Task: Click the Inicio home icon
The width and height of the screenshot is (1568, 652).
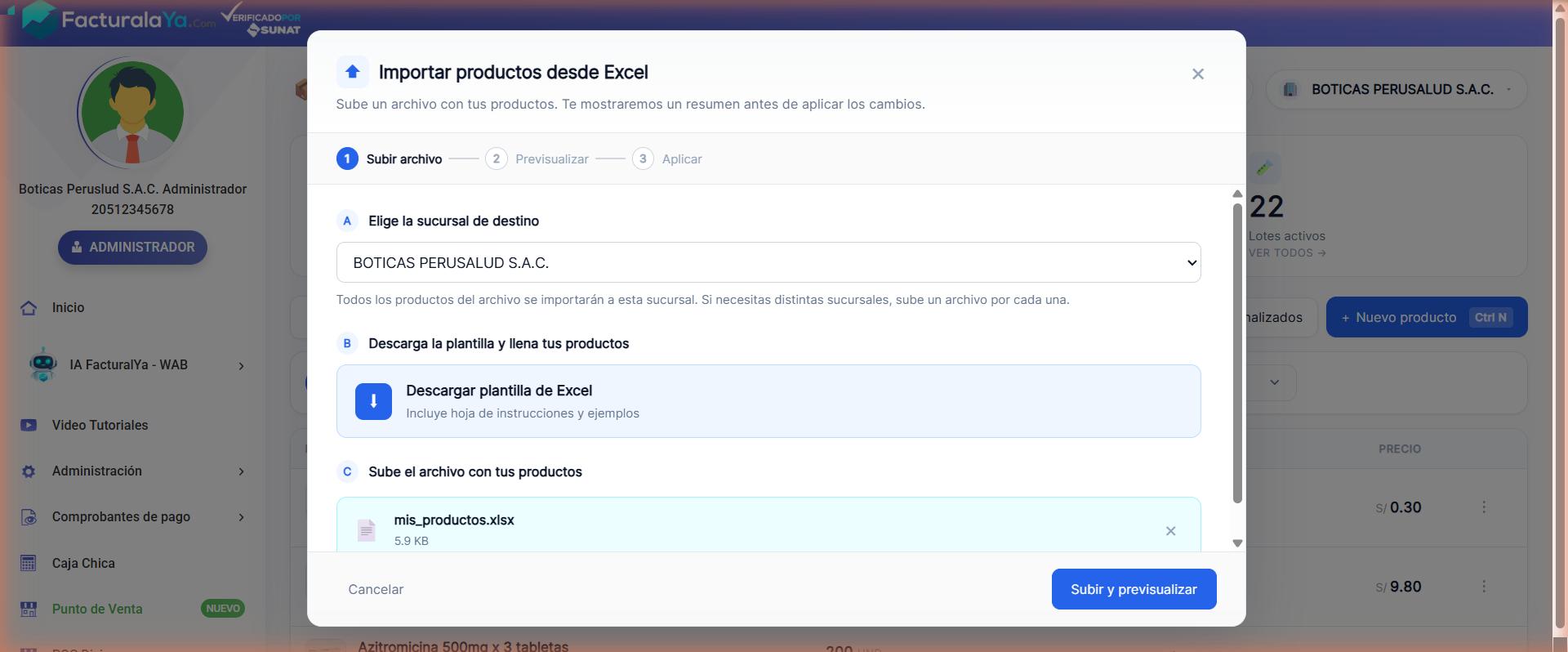Action: (29, 308)
